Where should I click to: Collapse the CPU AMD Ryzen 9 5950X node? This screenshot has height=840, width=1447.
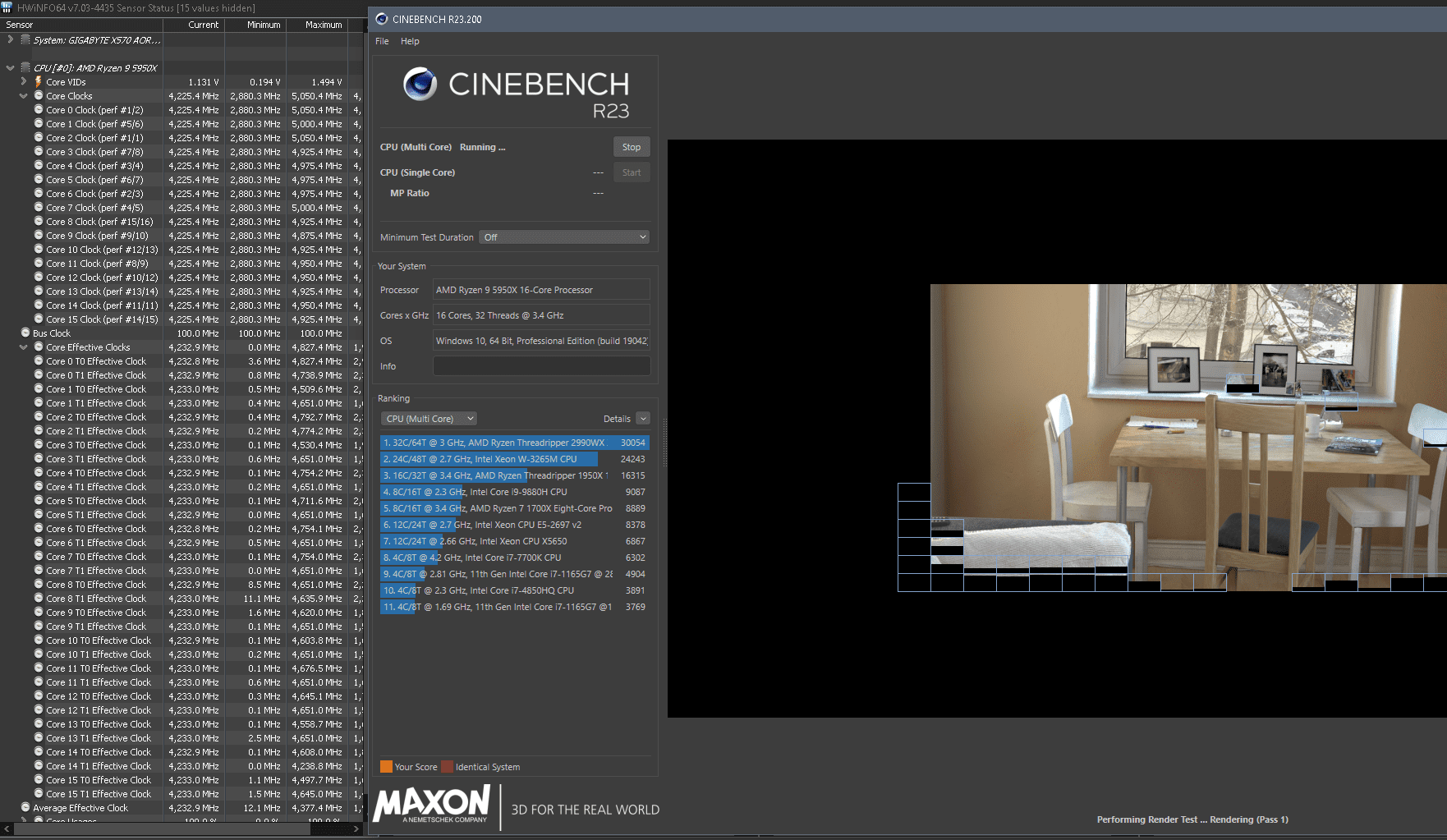(x=10, y=68)
